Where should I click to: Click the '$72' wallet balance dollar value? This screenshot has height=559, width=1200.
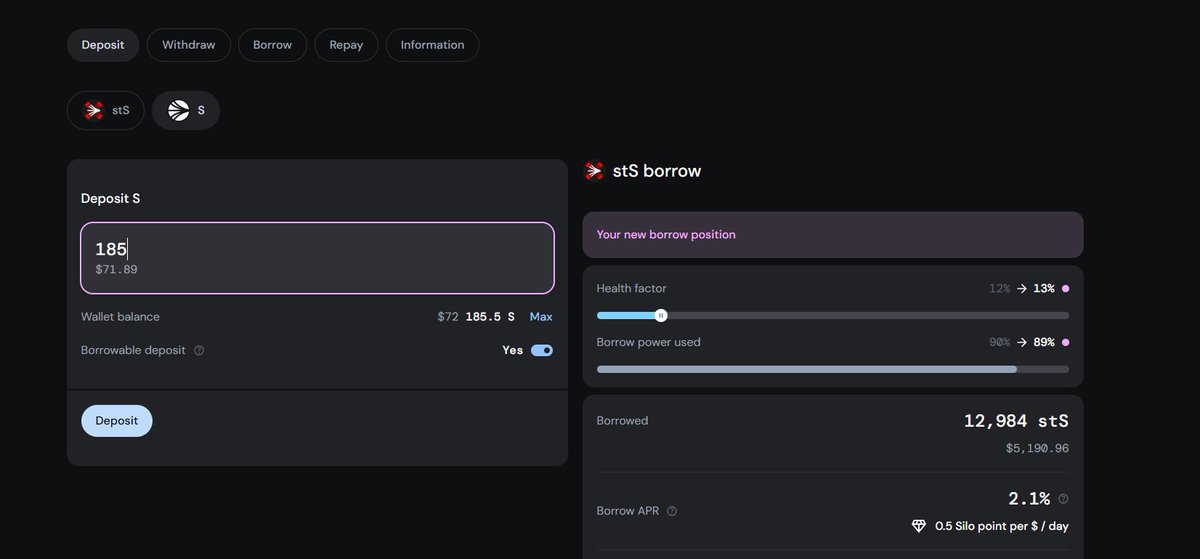tap(448, 317)
